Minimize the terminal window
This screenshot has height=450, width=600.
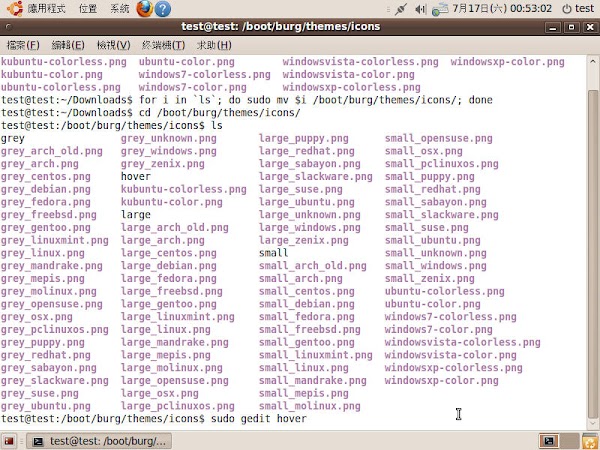(553, 27)
